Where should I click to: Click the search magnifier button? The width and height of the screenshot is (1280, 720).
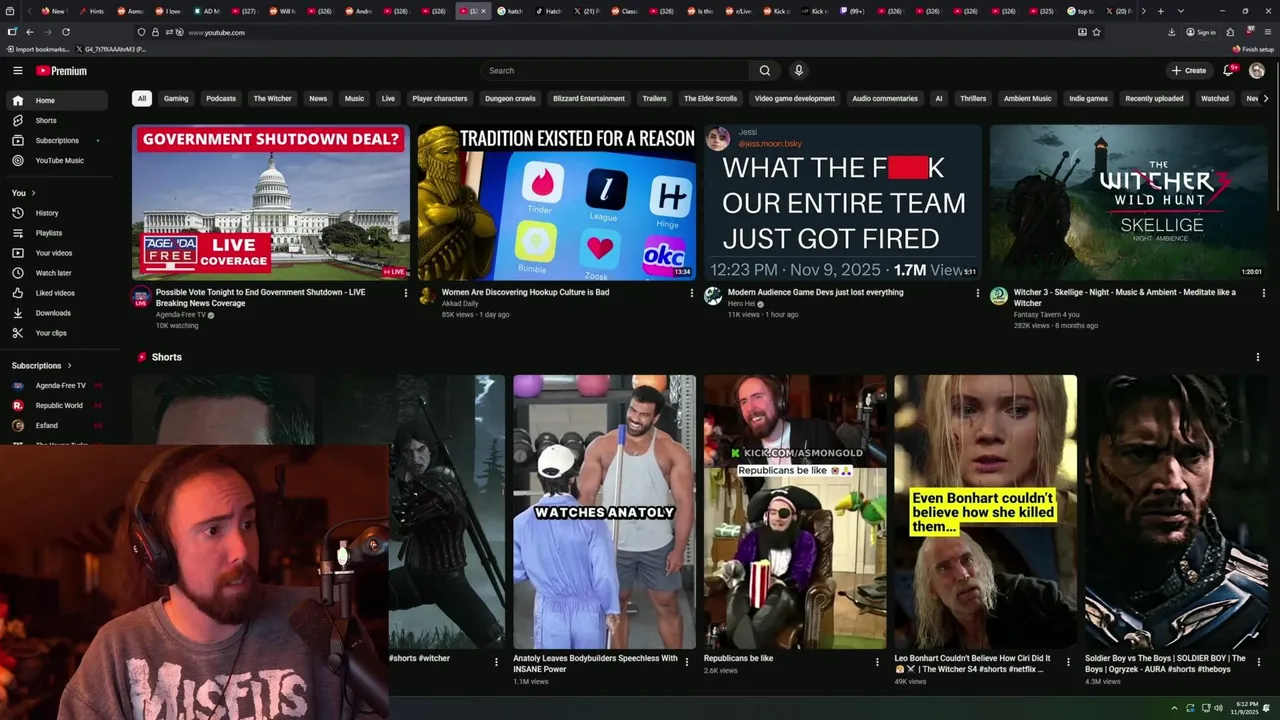[x=765, y=71]
